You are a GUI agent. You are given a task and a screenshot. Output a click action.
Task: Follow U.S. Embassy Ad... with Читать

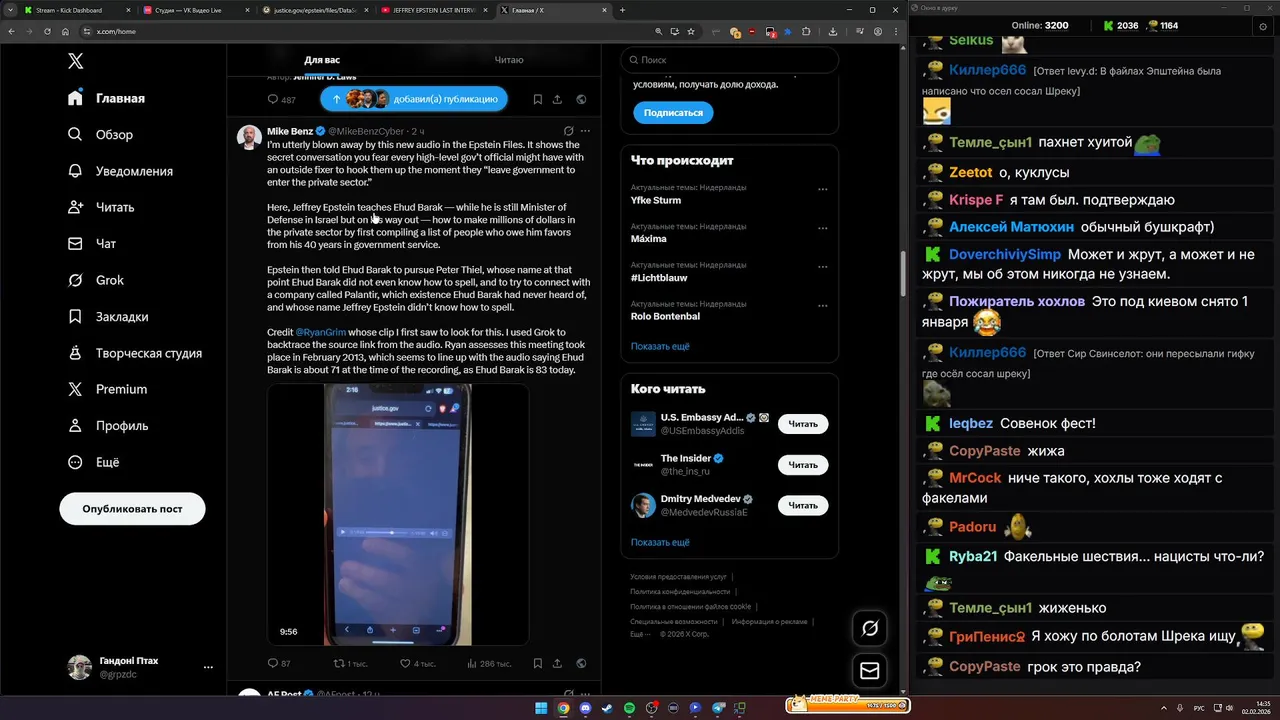point(803,424)
